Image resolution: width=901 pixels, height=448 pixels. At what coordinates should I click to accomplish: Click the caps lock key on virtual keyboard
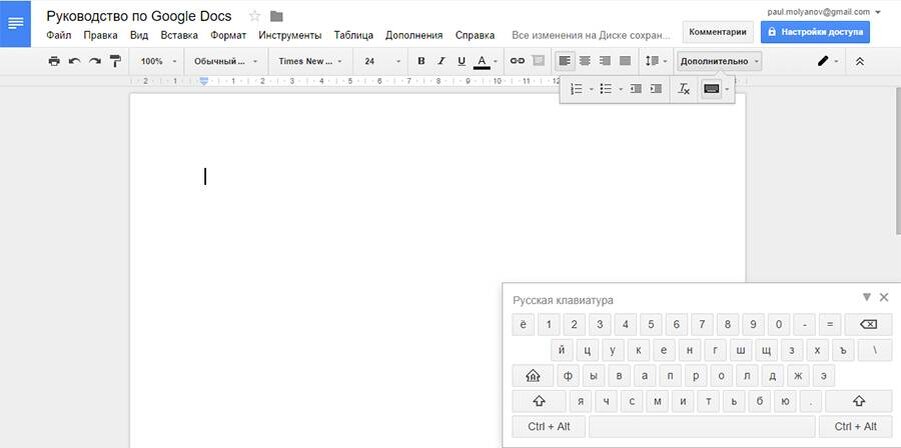533,376
